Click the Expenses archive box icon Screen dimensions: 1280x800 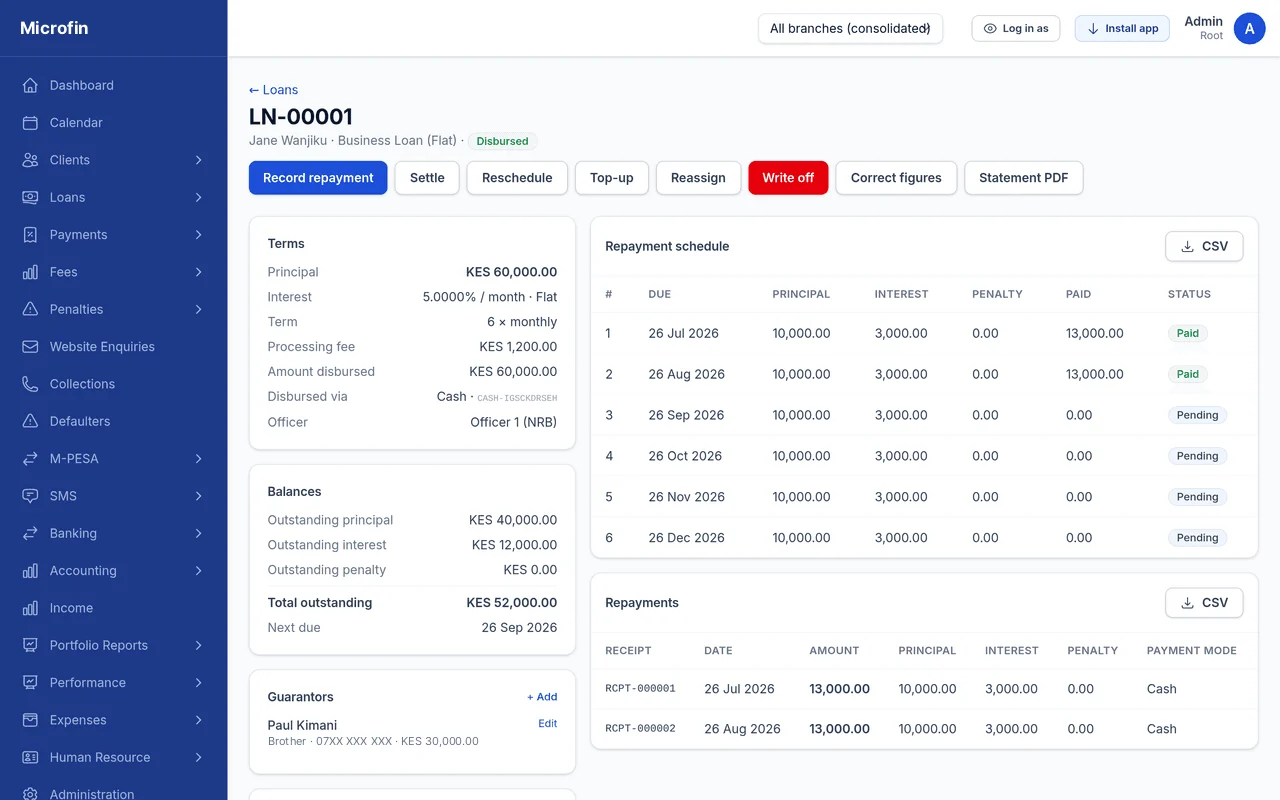(30, 720)
